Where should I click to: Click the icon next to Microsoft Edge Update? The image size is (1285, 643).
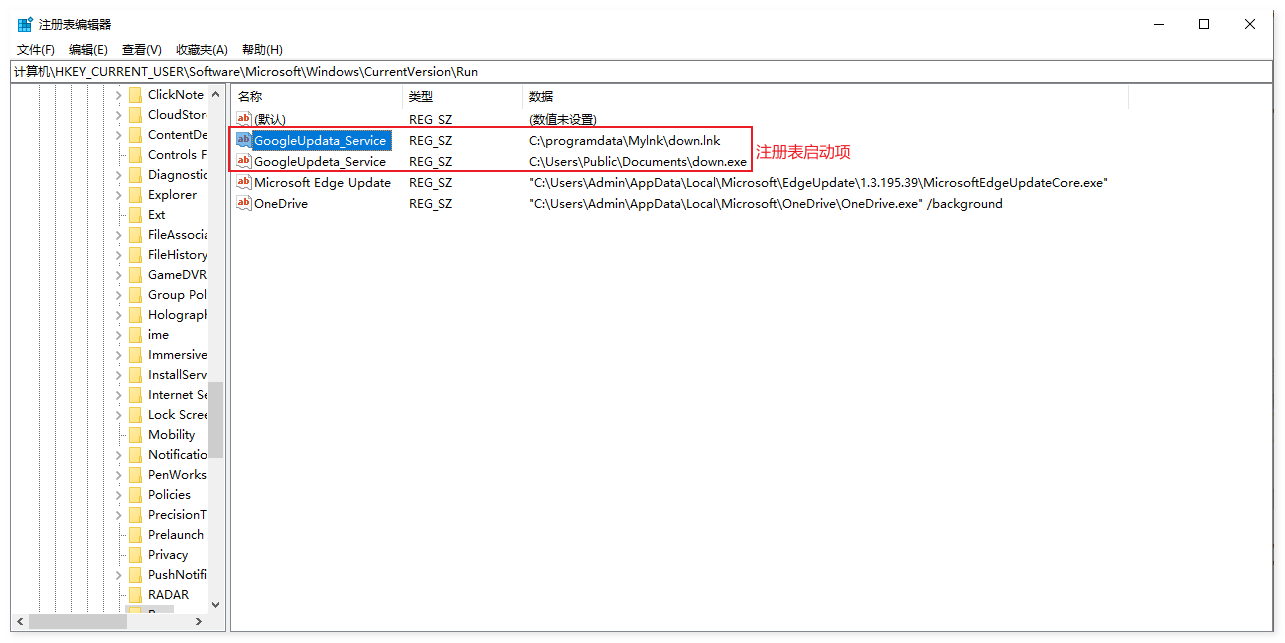point(244,182)
